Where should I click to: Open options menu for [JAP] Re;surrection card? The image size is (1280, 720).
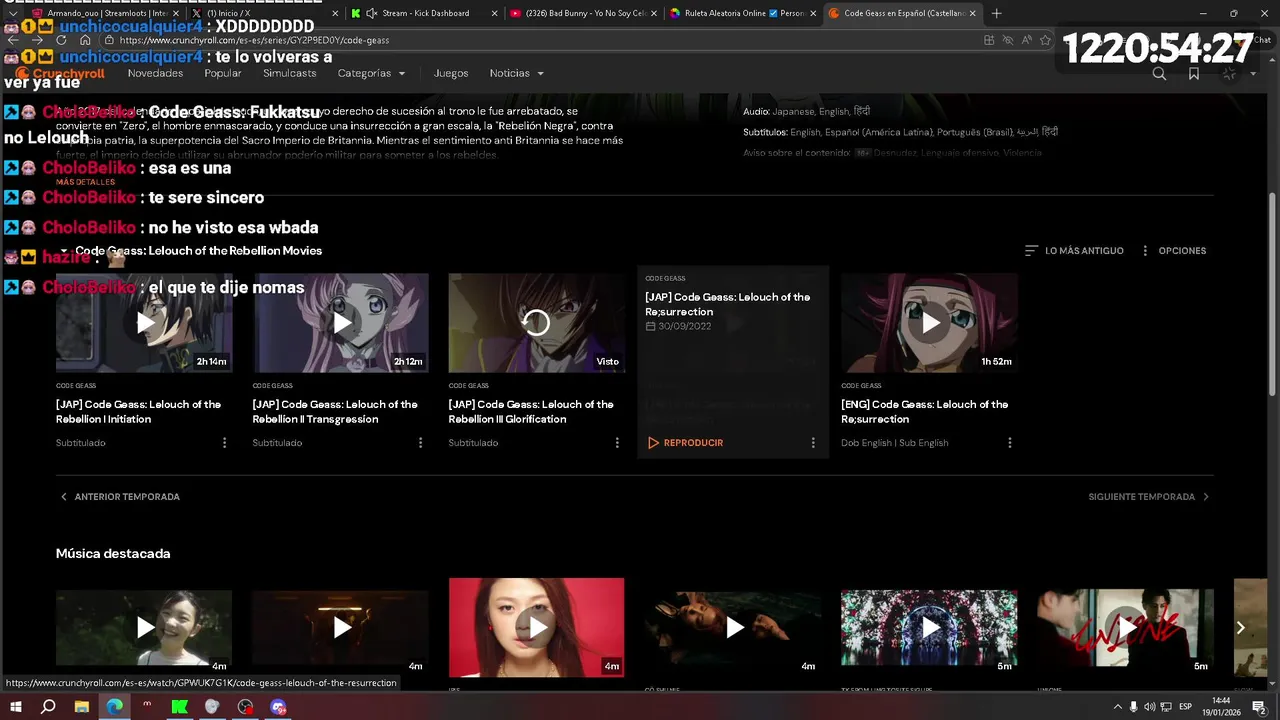pos(813,443)
